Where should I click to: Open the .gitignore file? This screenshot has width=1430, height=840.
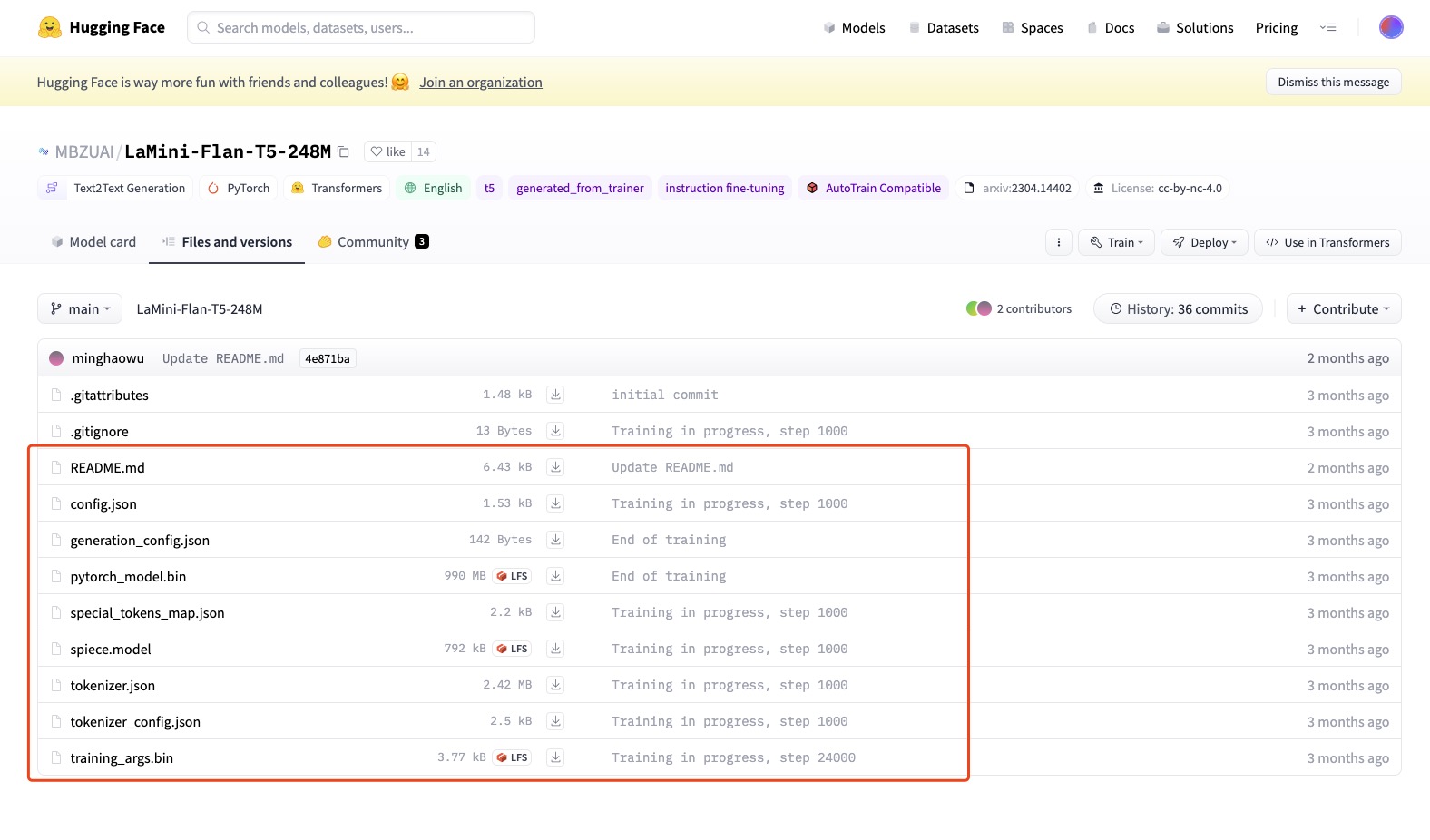(99, 432)
